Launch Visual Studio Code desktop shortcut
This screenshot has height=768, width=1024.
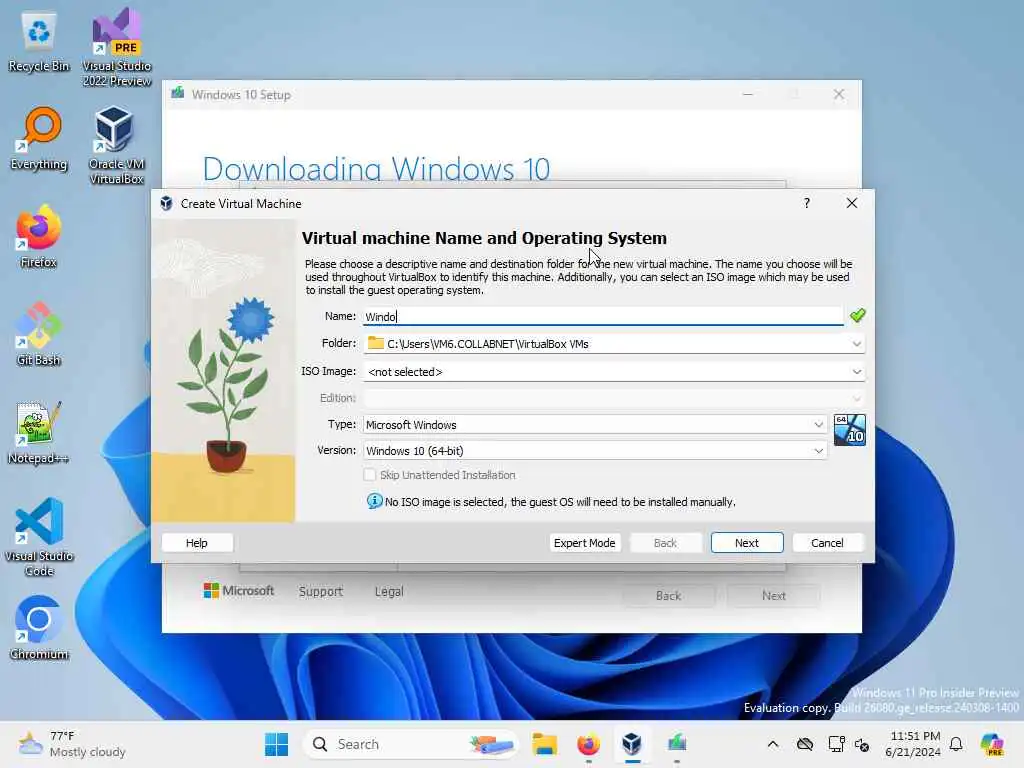[39, 537]
